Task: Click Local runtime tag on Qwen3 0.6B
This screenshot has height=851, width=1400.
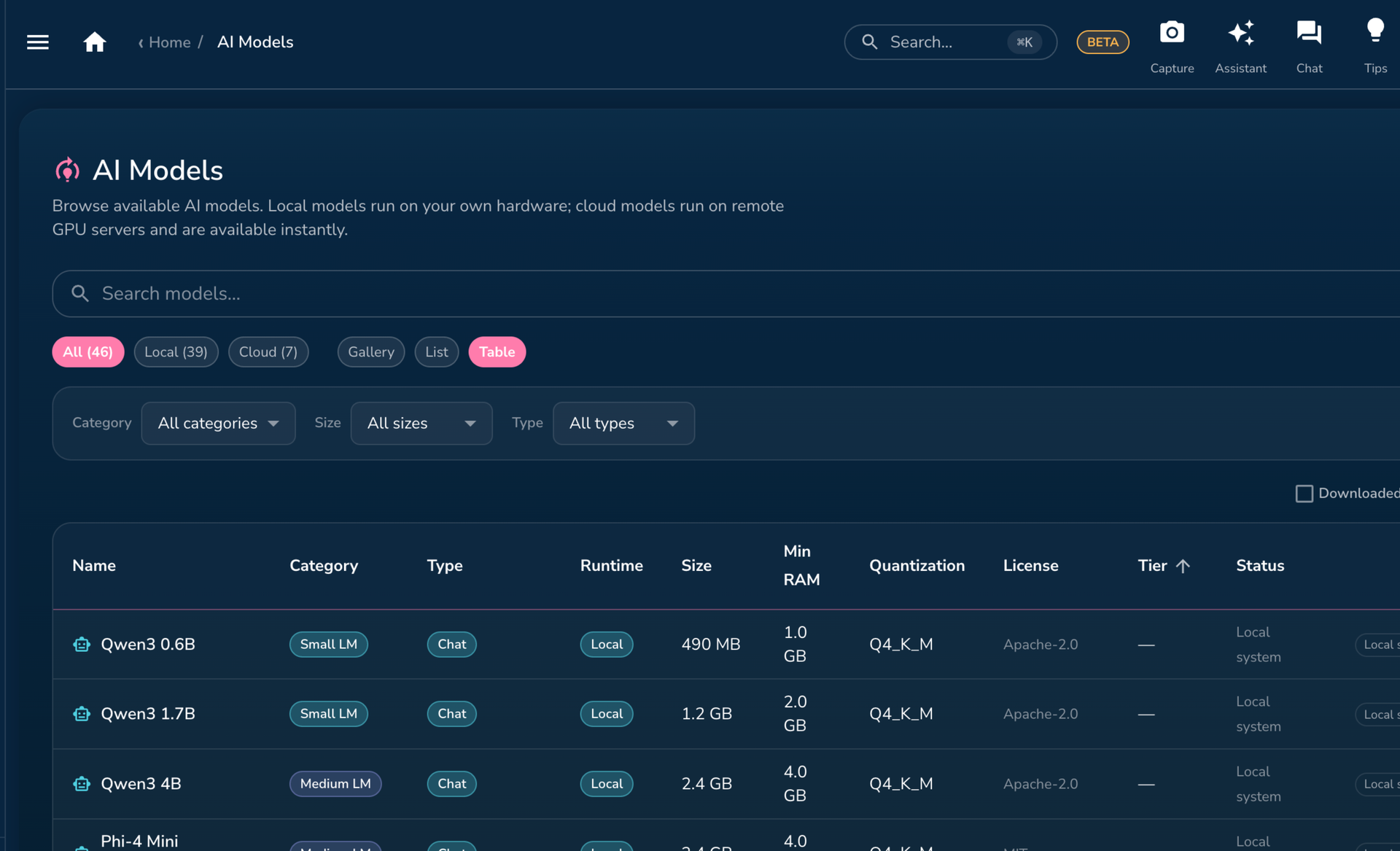Action: click(607, 645)
